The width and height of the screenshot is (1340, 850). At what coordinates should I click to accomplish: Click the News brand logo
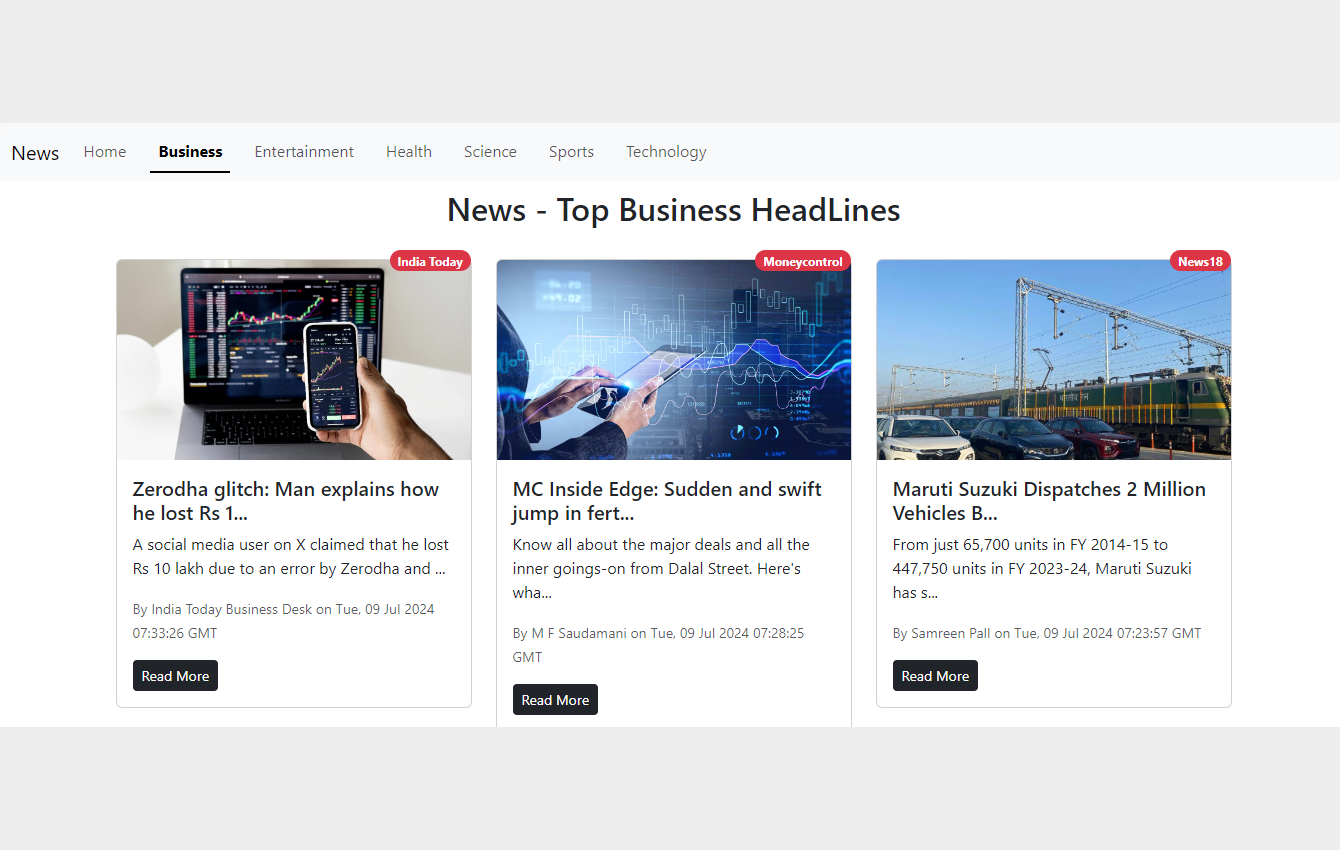tap(35, 153)
